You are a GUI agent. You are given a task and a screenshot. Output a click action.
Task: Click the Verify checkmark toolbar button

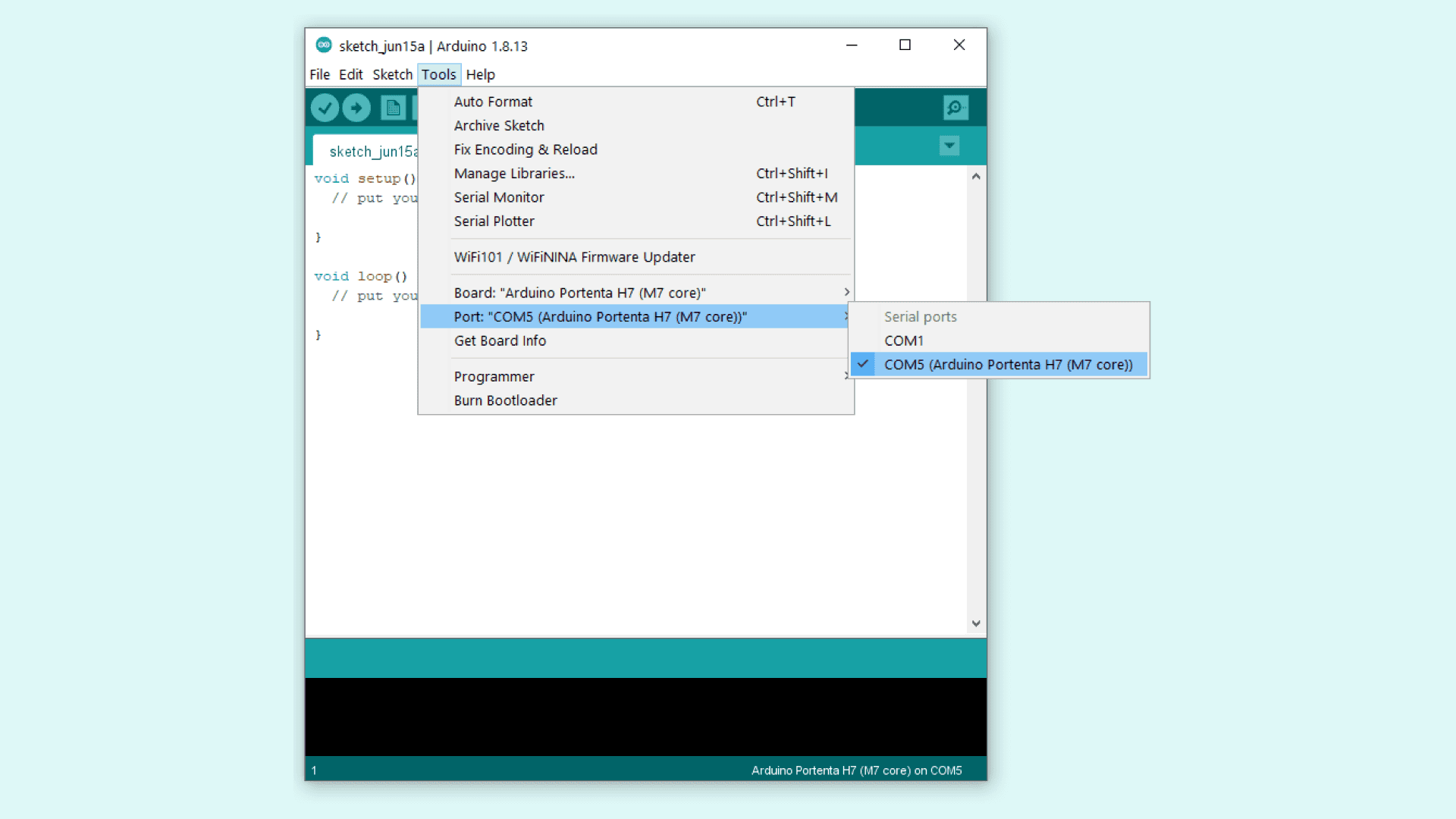tap(325, 108)
